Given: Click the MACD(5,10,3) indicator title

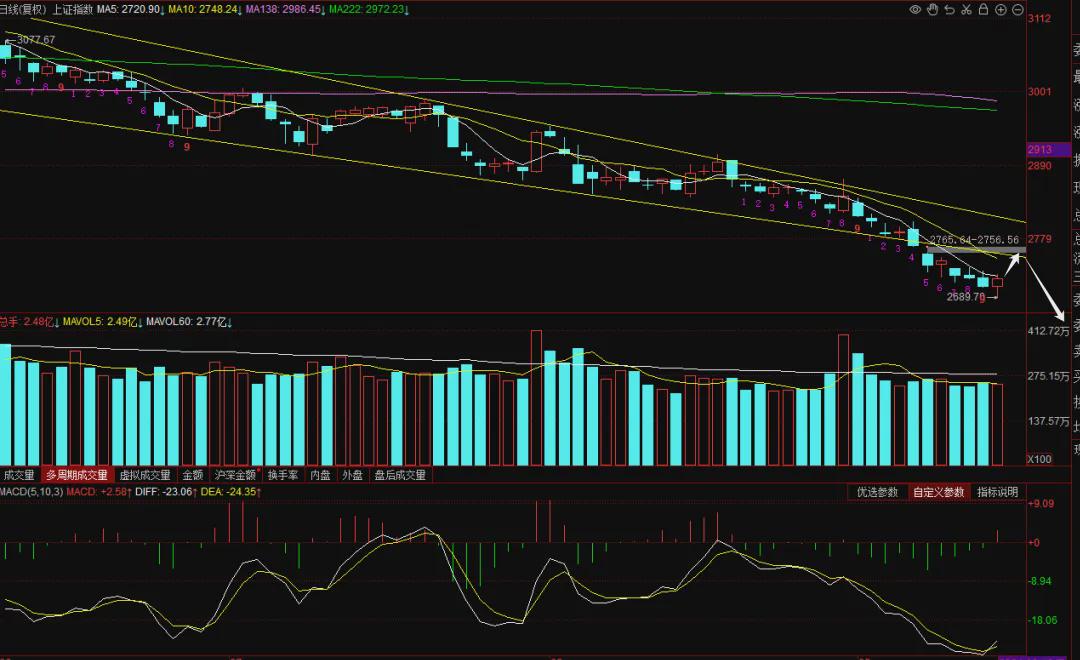Looking at the screenshot, I should click(x=32, y=492).
